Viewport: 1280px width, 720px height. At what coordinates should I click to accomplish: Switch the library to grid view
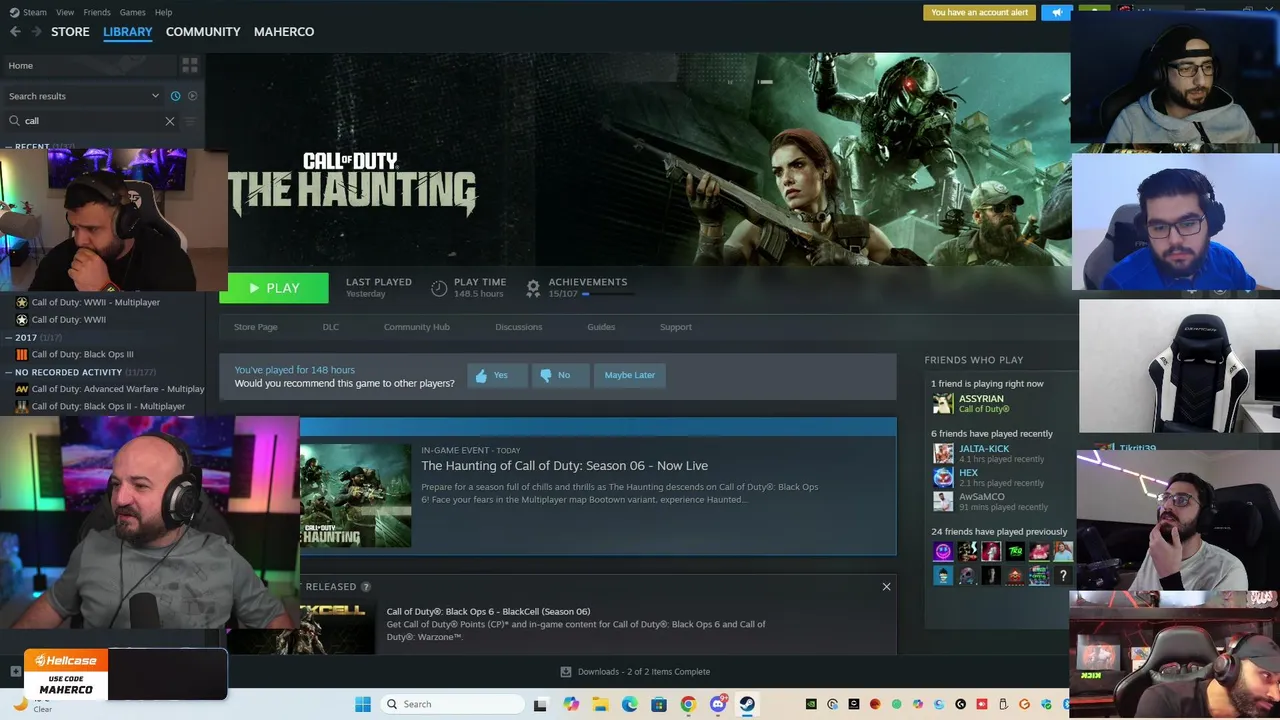[x=190, y=65]
